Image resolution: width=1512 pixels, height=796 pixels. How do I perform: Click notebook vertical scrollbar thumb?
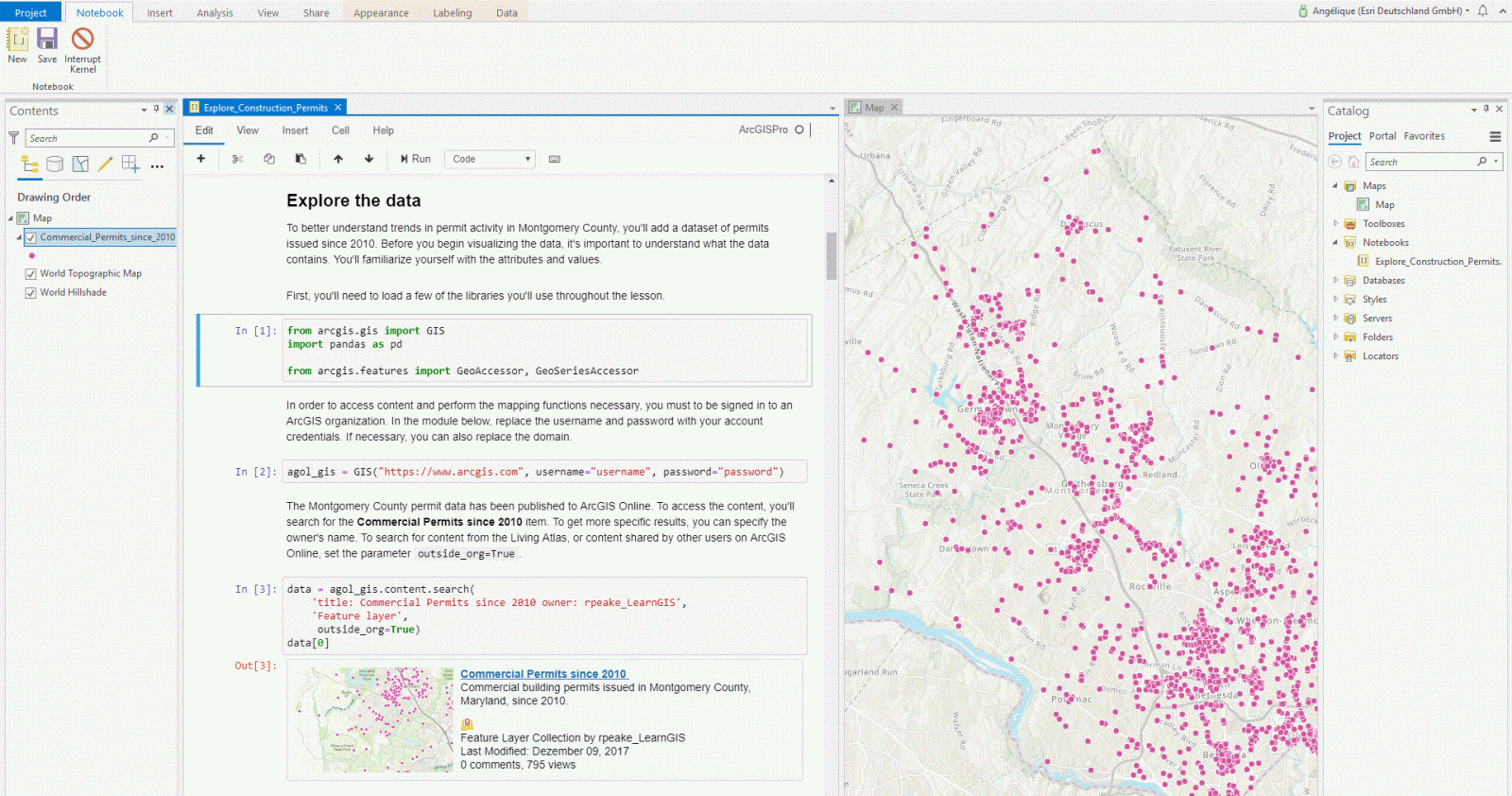pyautogui.click(x=832, y=255)
